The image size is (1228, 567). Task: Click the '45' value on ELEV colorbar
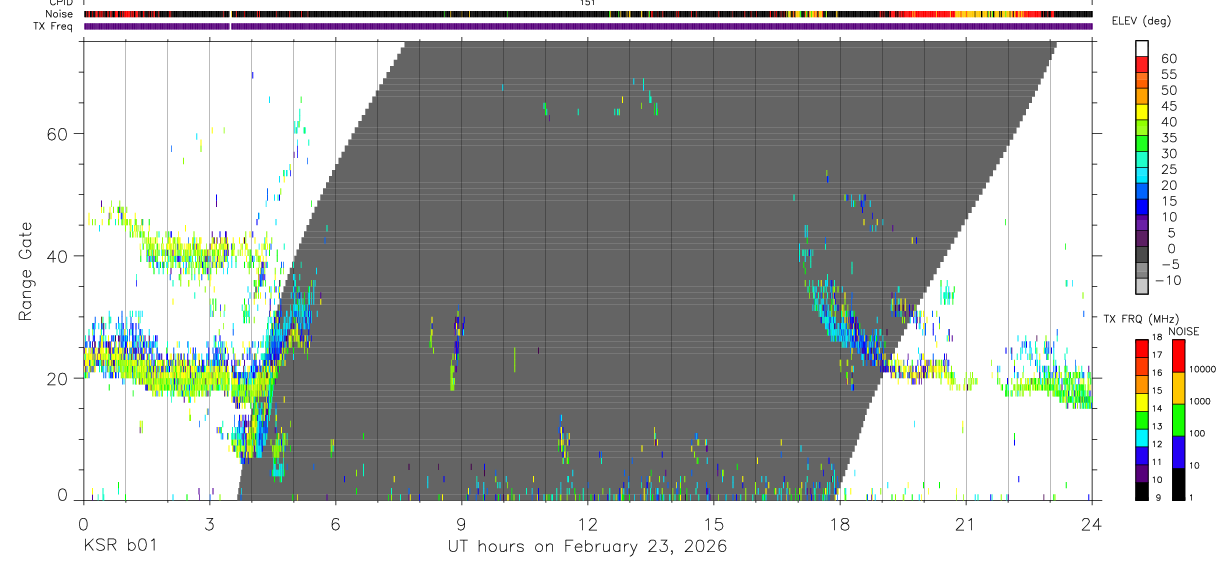pos(1167,106)
